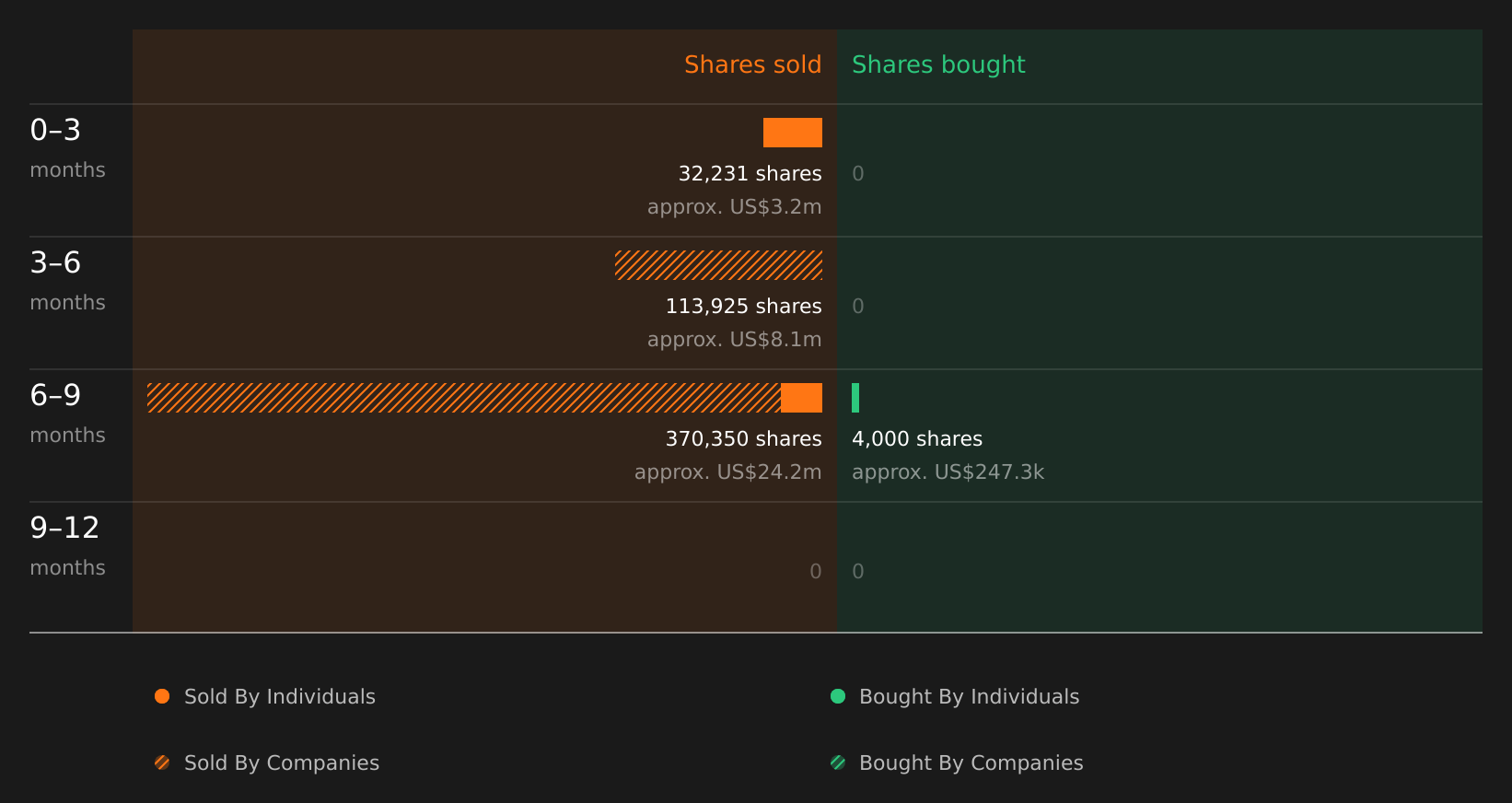The width and height of the screenshot is (1512, 803).
Task: Click the 0–3 months row label
Action: [67, 147]
